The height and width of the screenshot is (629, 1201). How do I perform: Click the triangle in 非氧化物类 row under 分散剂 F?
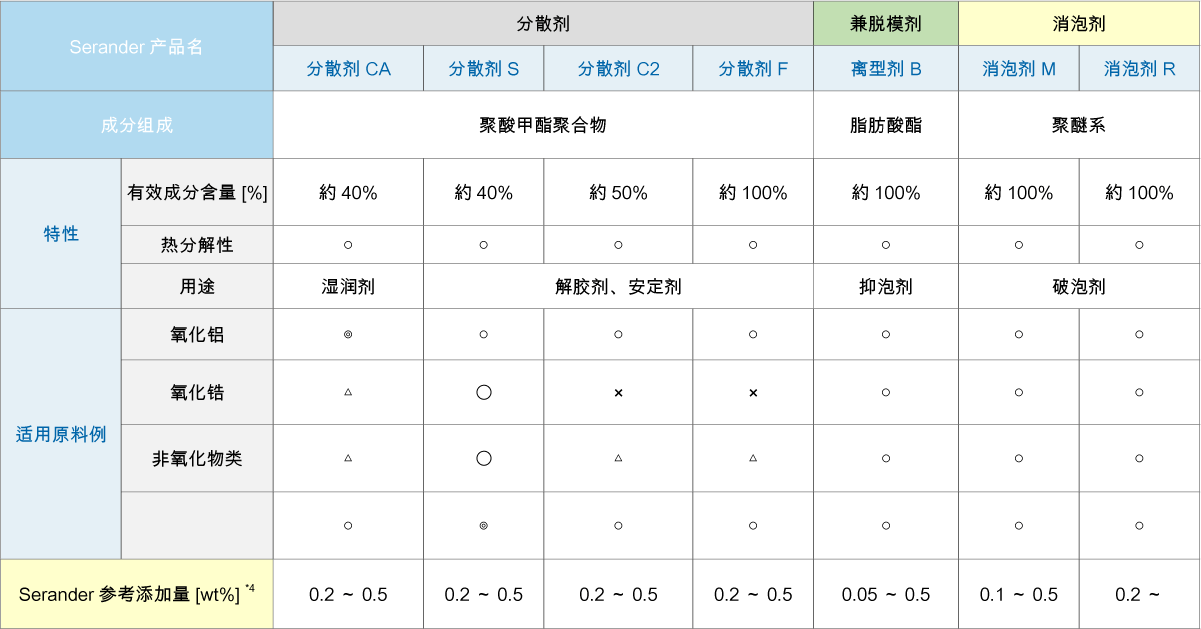tap(753, 458)
